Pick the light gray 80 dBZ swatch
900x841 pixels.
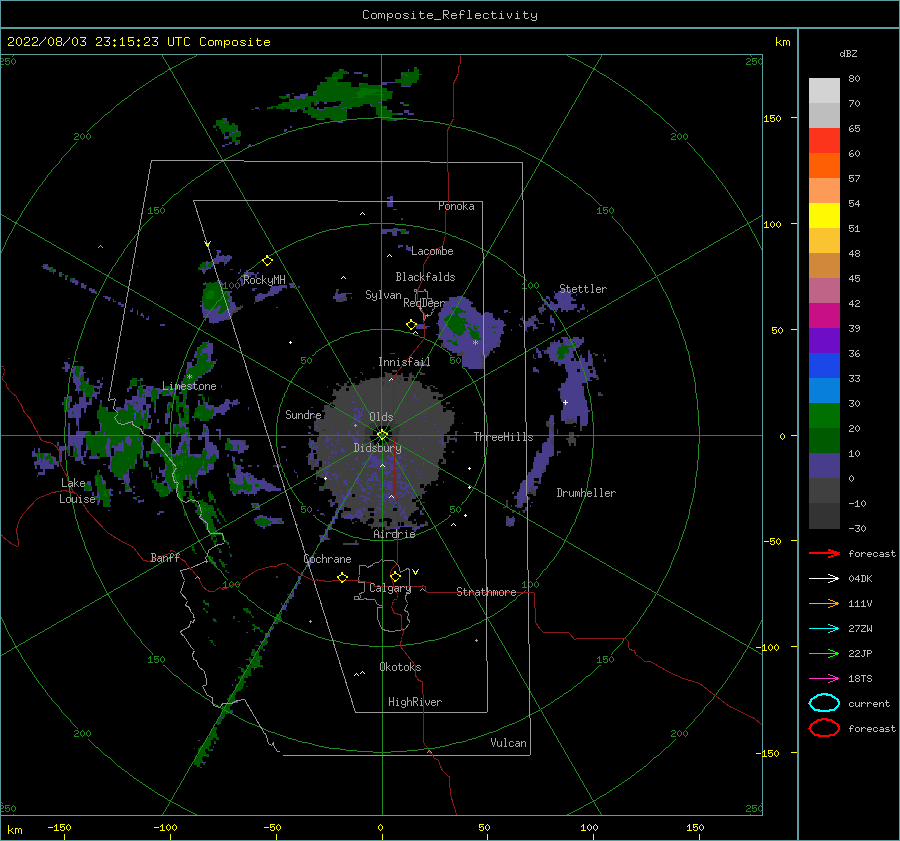click(x=824, y=90)
